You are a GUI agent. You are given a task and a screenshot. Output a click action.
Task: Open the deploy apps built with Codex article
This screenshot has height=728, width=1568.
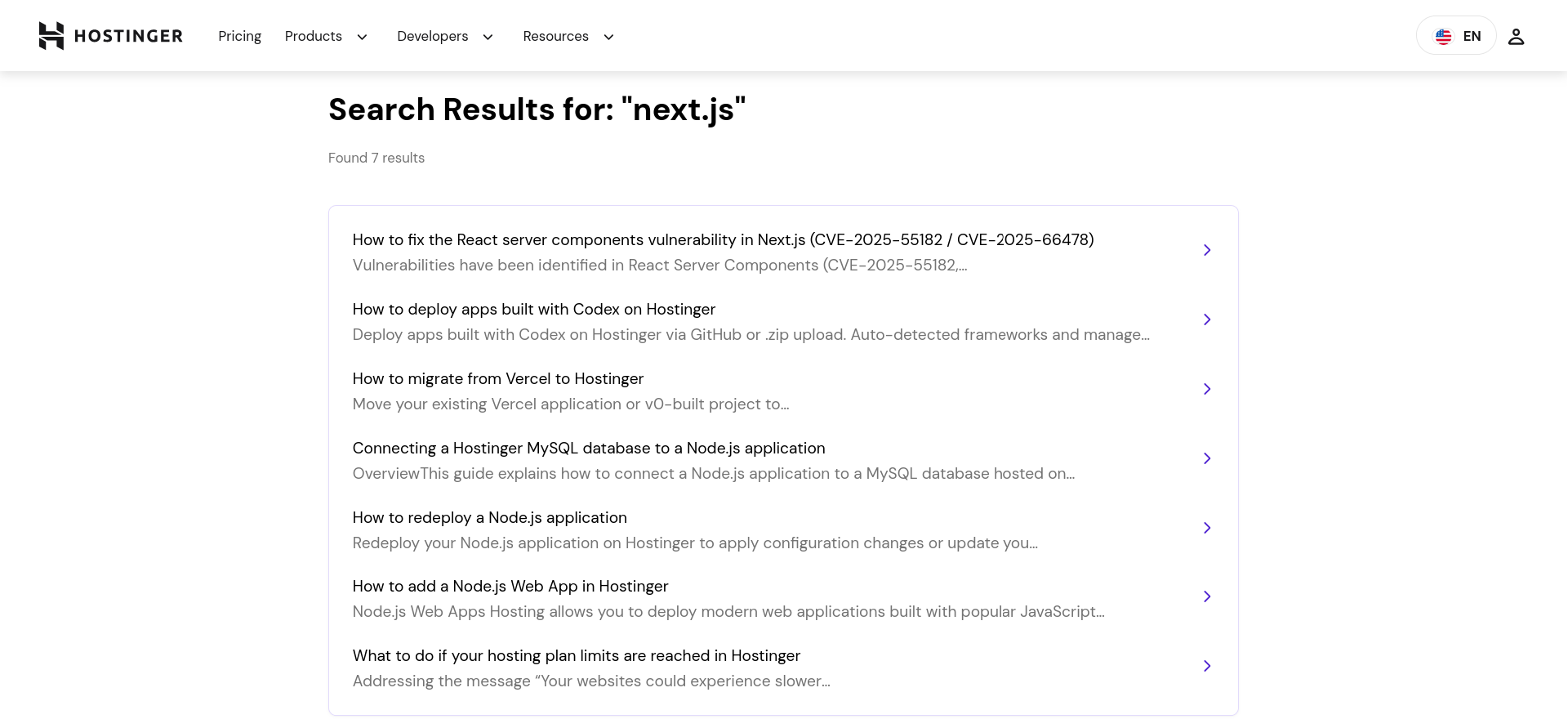[534, 310]
